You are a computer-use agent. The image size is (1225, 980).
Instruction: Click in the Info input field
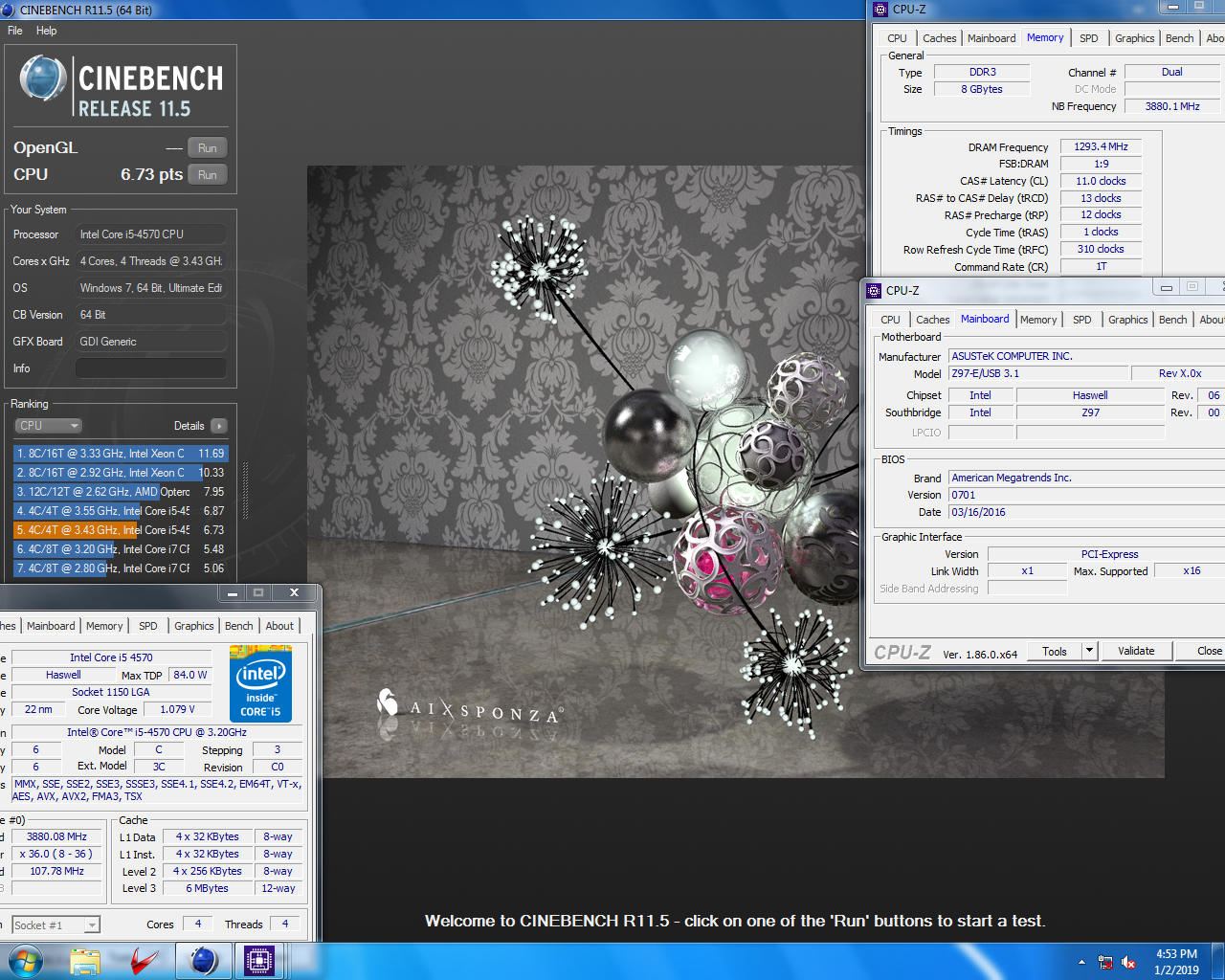pyautogui.click(x=151, y=368)
